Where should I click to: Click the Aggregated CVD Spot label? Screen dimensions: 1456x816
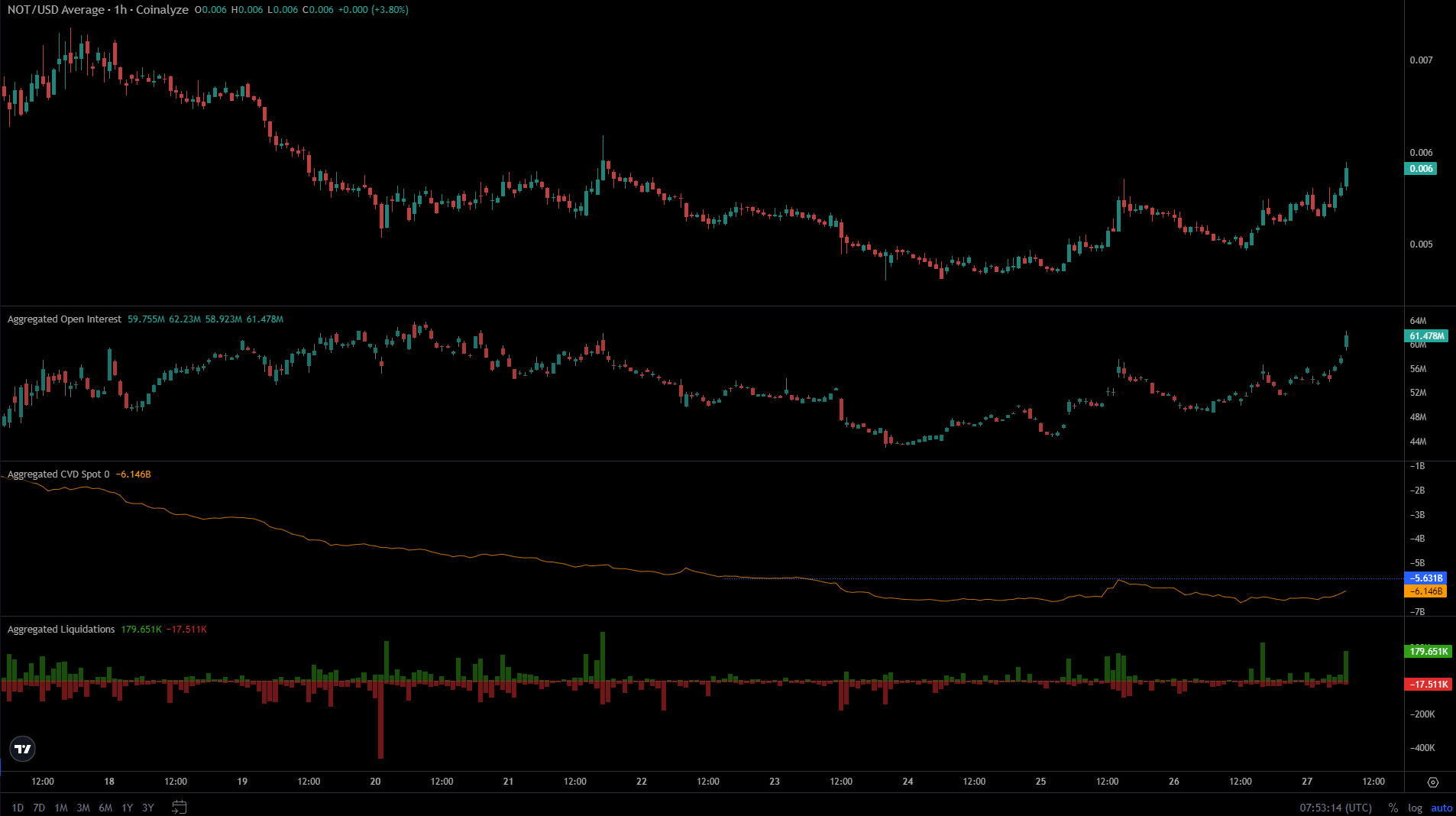coord(58,474)
